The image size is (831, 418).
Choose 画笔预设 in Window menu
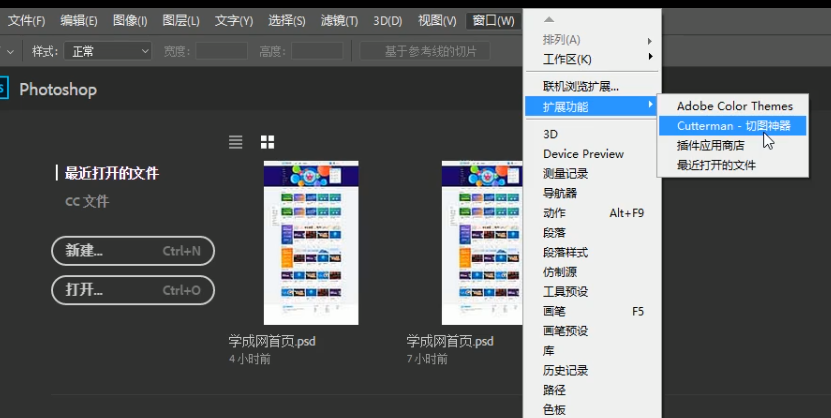[x=593, y=331]
